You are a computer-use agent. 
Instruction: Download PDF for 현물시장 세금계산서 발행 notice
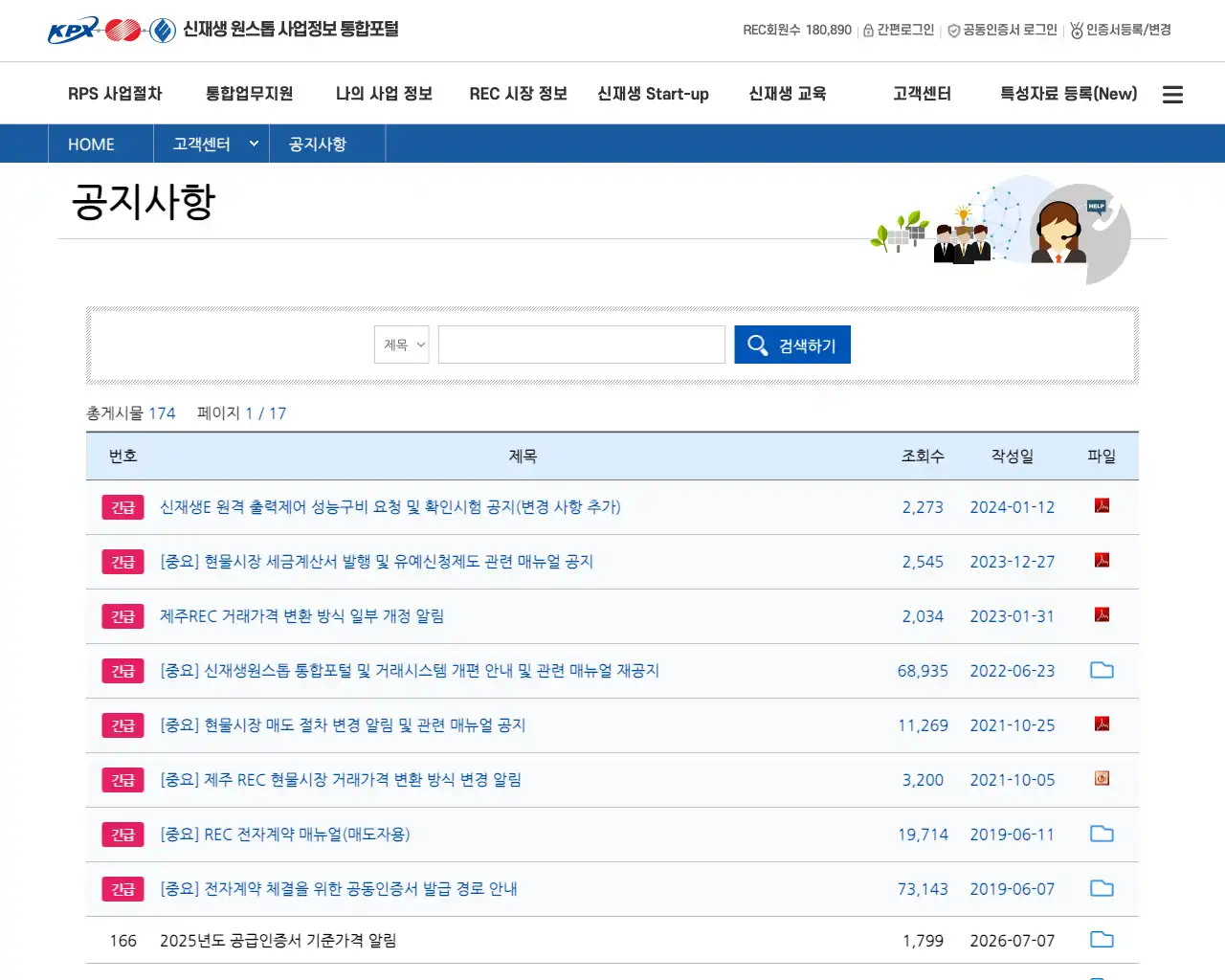(x=1102, y=560)
